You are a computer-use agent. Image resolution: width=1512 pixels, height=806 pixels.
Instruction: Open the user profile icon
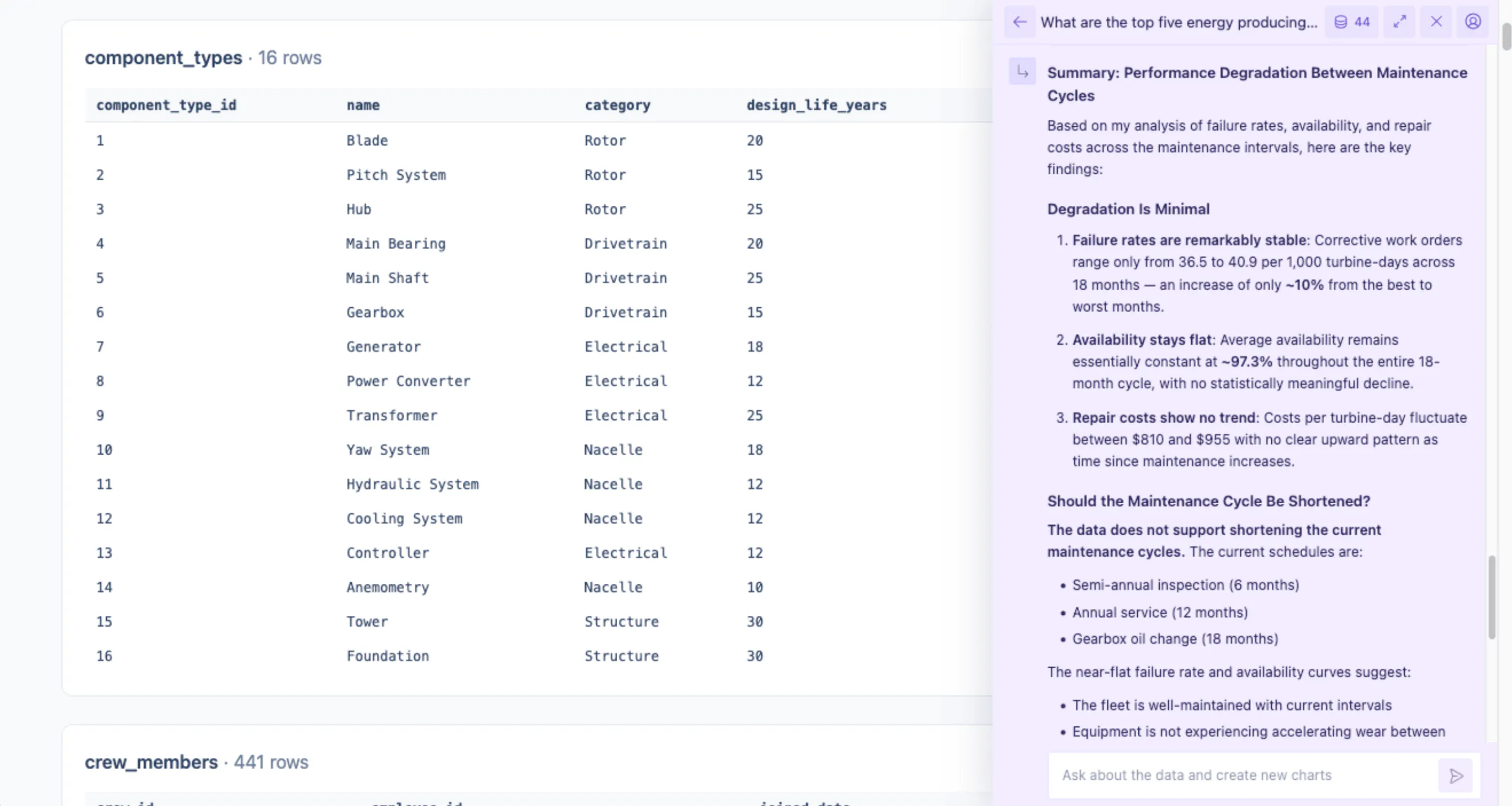click(1473, 22)
